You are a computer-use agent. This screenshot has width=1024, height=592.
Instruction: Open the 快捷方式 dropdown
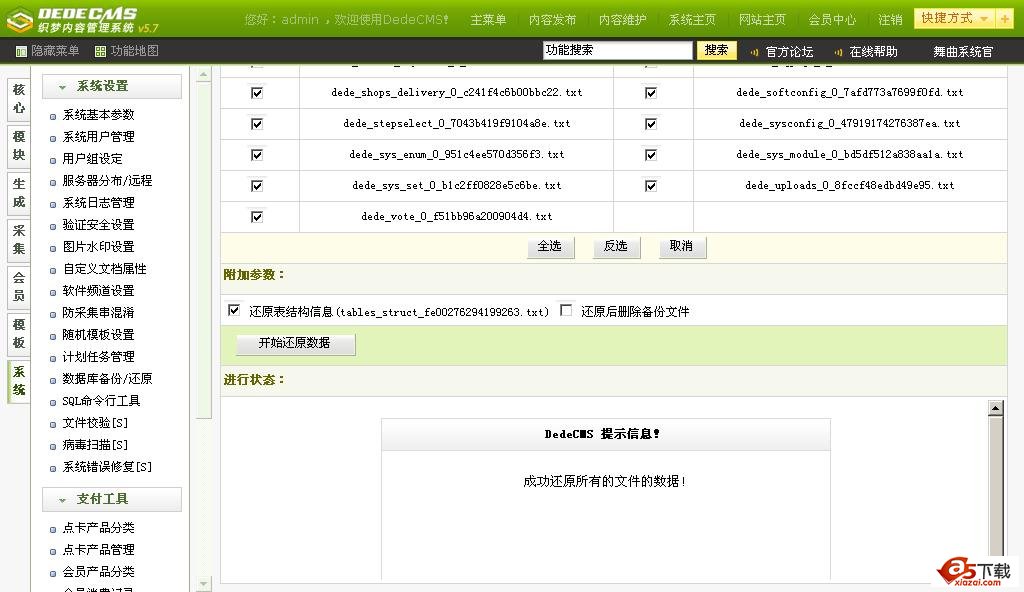click(983, 19)
